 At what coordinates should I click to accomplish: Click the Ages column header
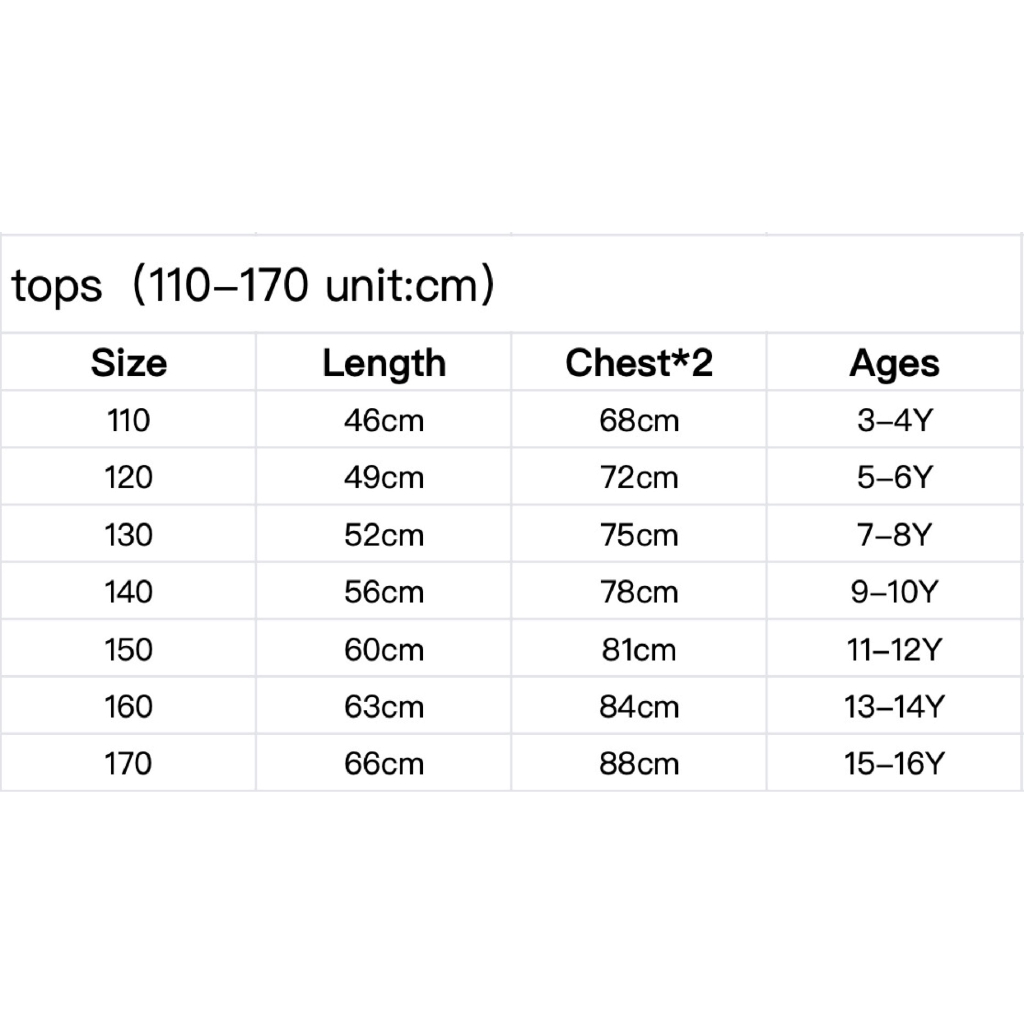895,363
